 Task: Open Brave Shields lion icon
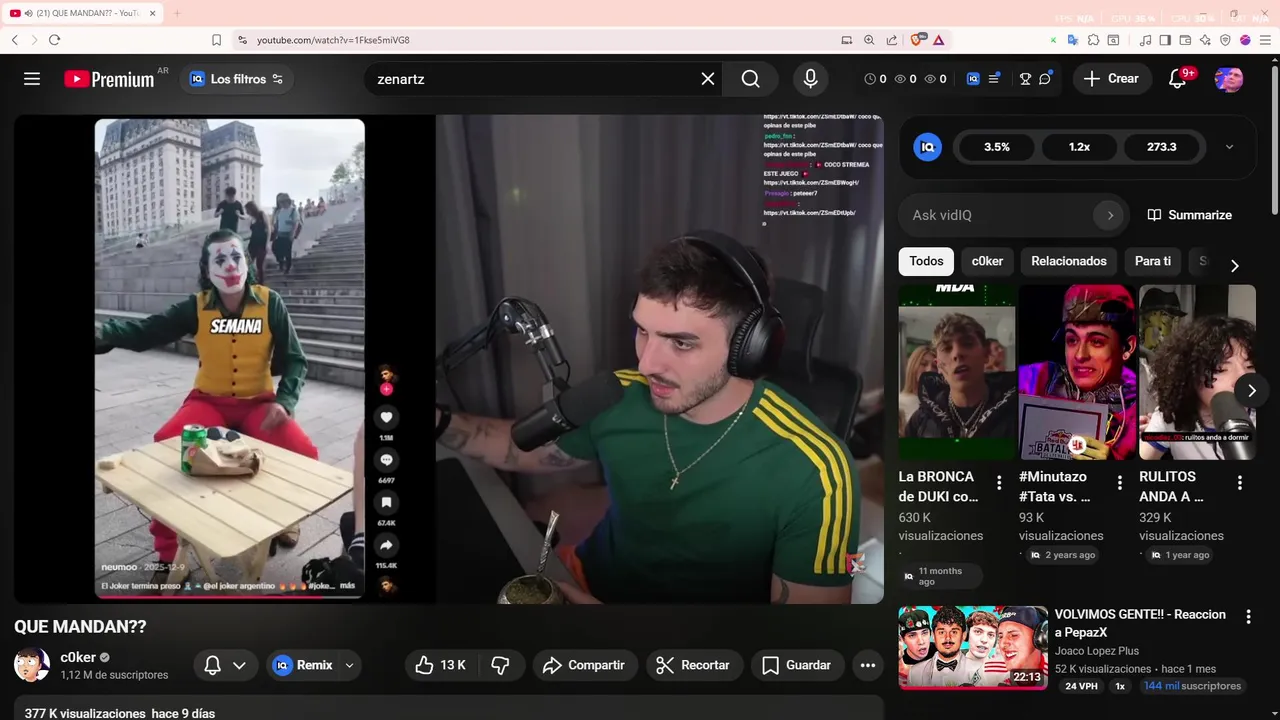tap(917, 40)
